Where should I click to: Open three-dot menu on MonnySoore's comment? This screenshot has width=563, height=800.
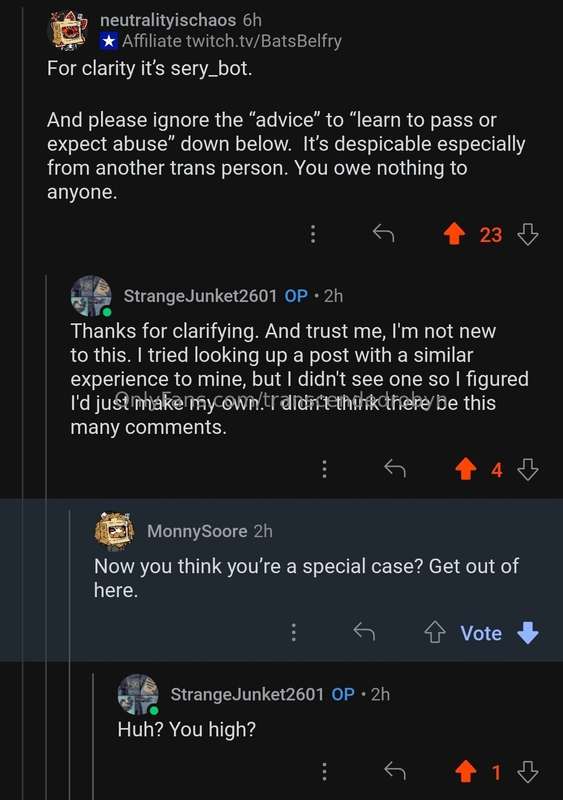pos(293,632)
